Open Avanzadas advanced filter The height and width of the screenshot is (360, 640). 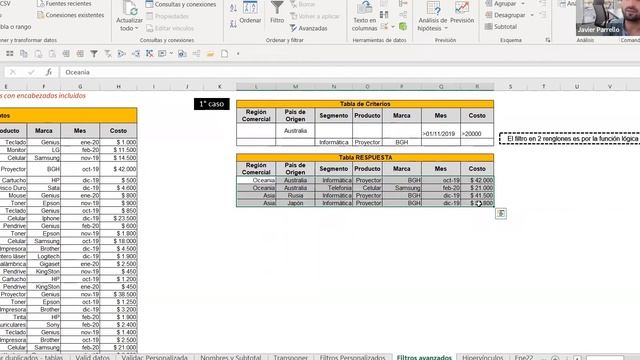309,28
